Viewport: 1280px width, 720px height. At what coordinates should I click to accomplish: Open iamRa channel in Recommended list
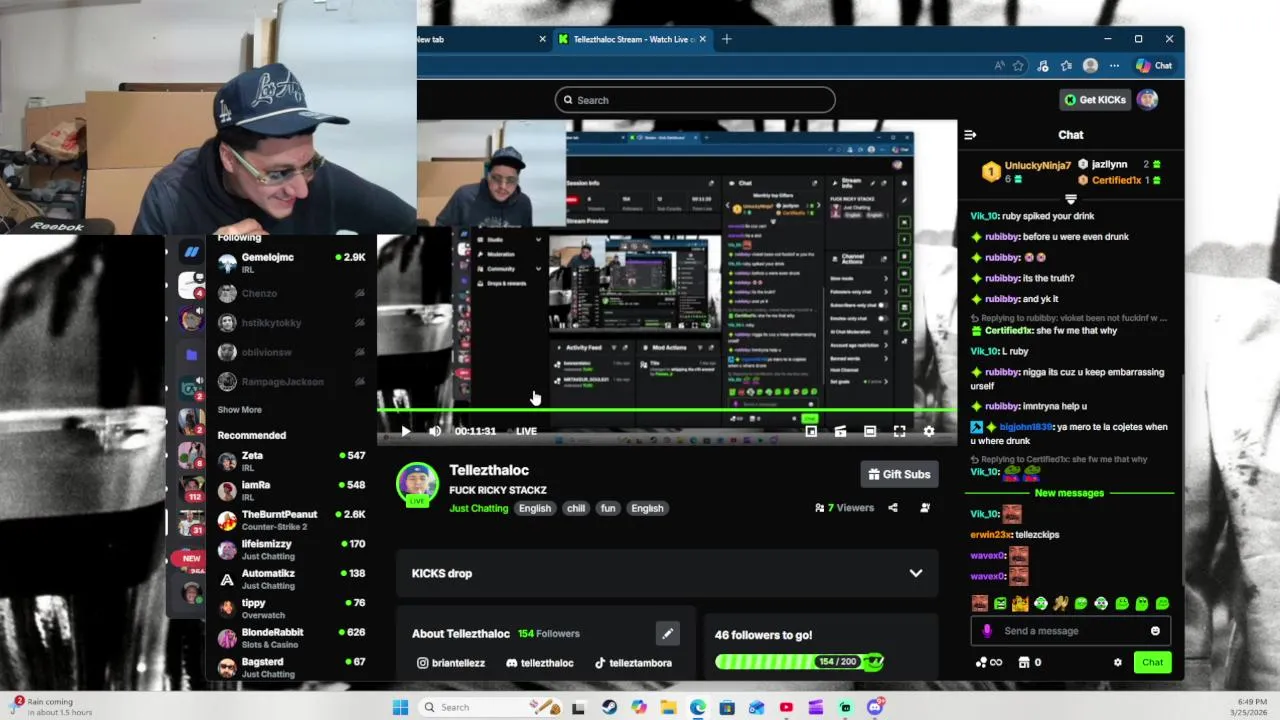[x=291, y=491]
